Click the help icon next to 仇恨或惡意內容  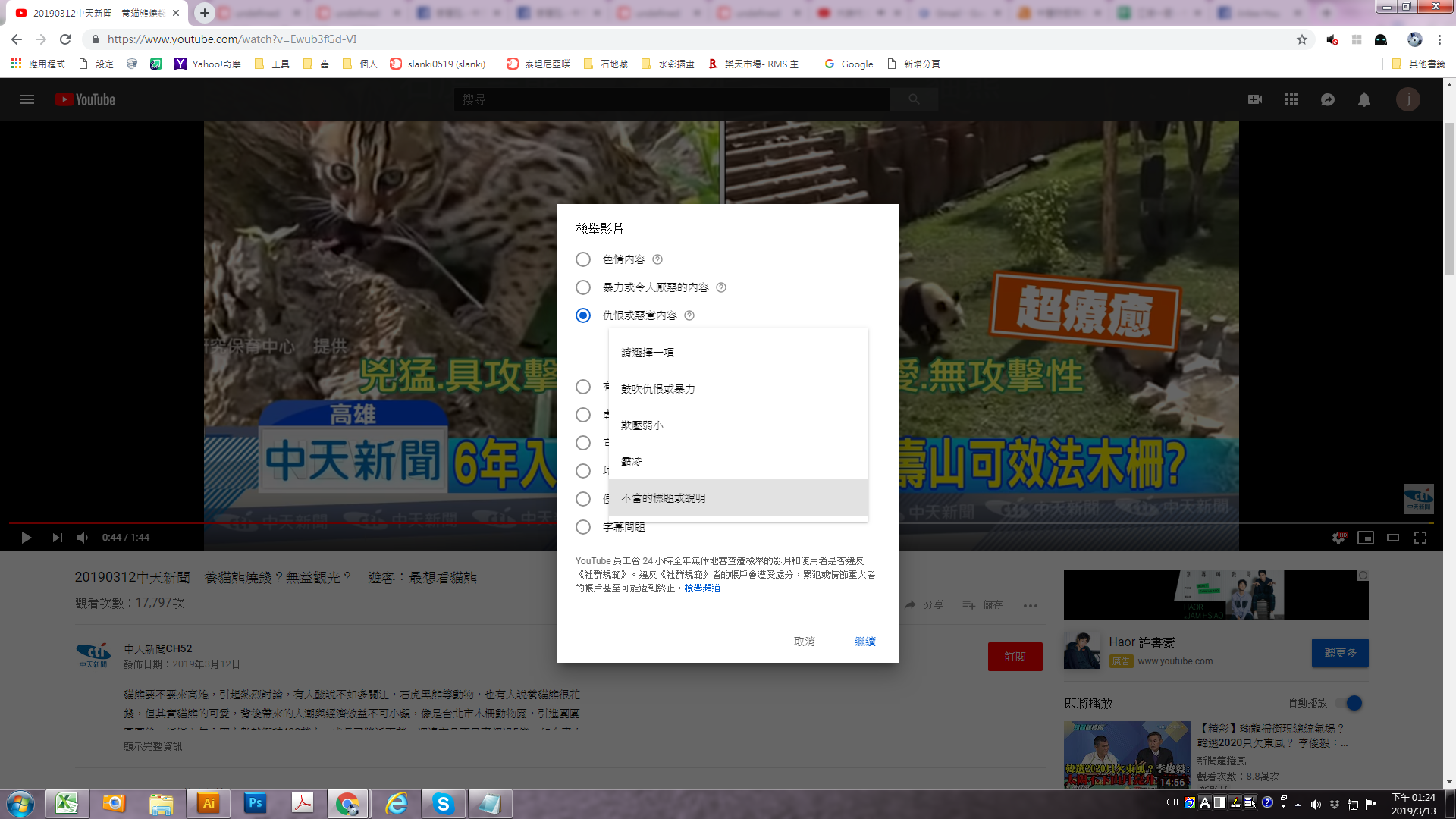pos(689,315)
